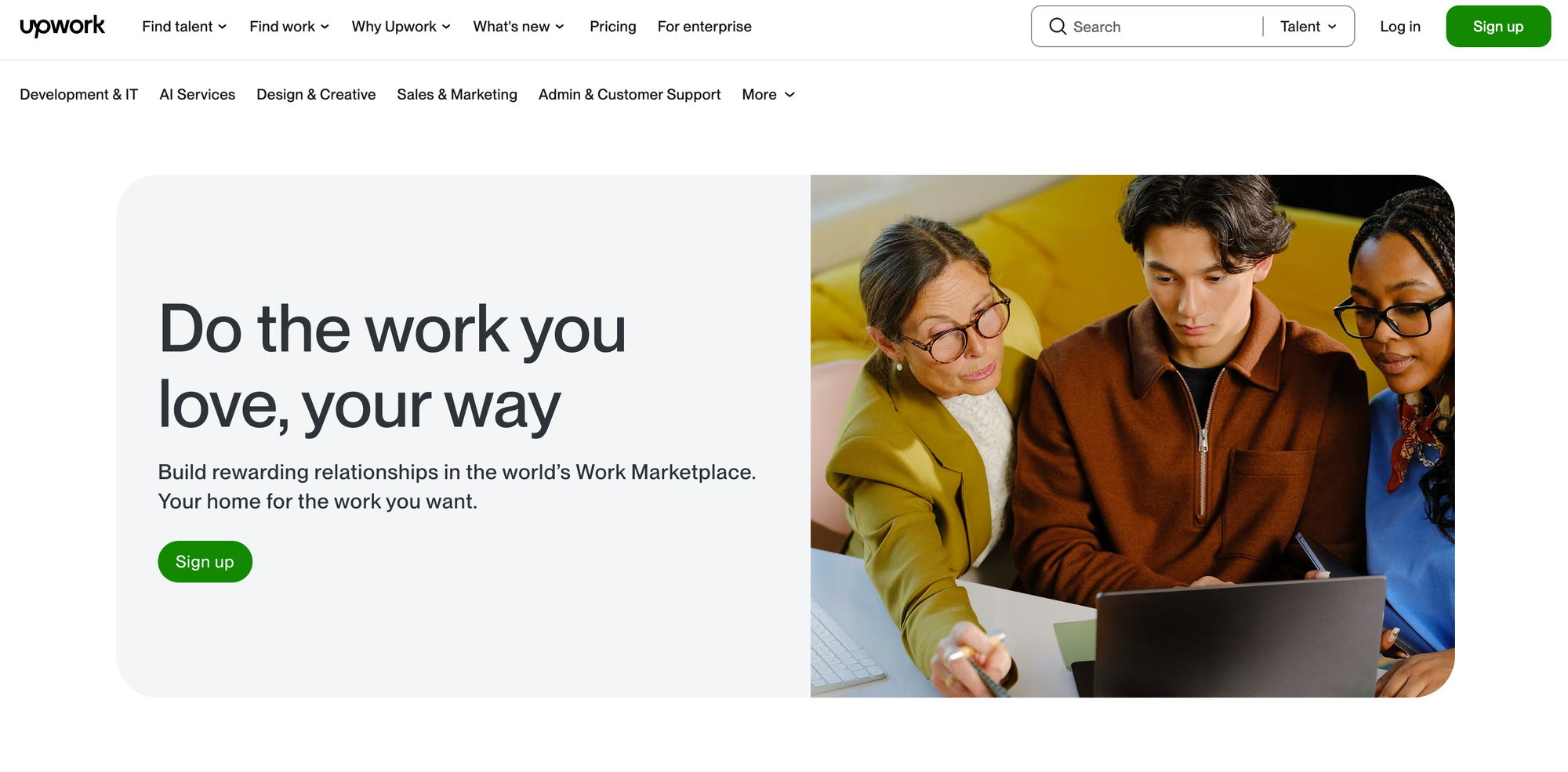
Task: Select the Design & Creative category
Action: pyautogui.click(x=316, y=94)
